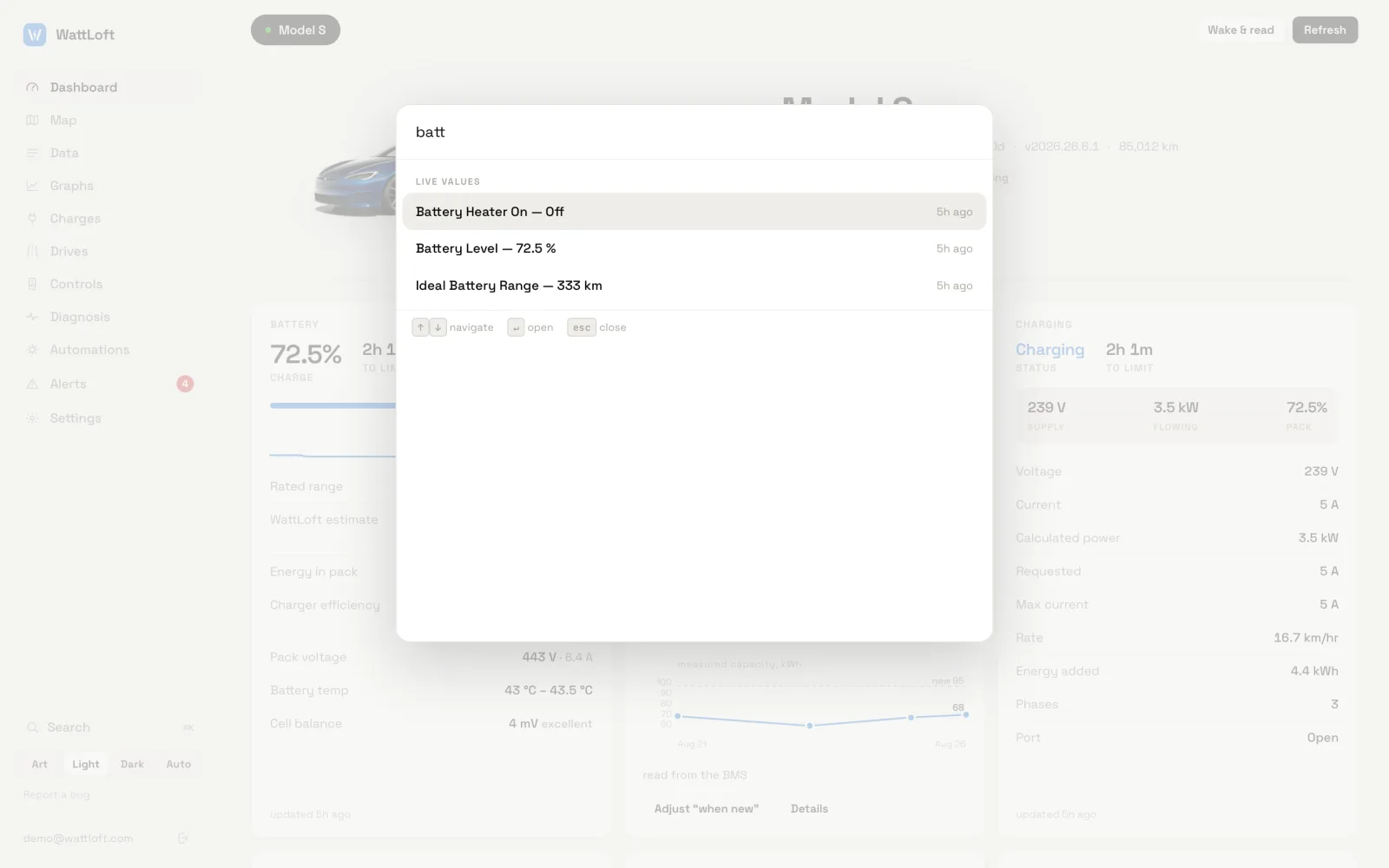Go to the Map page

pos(109,120)
